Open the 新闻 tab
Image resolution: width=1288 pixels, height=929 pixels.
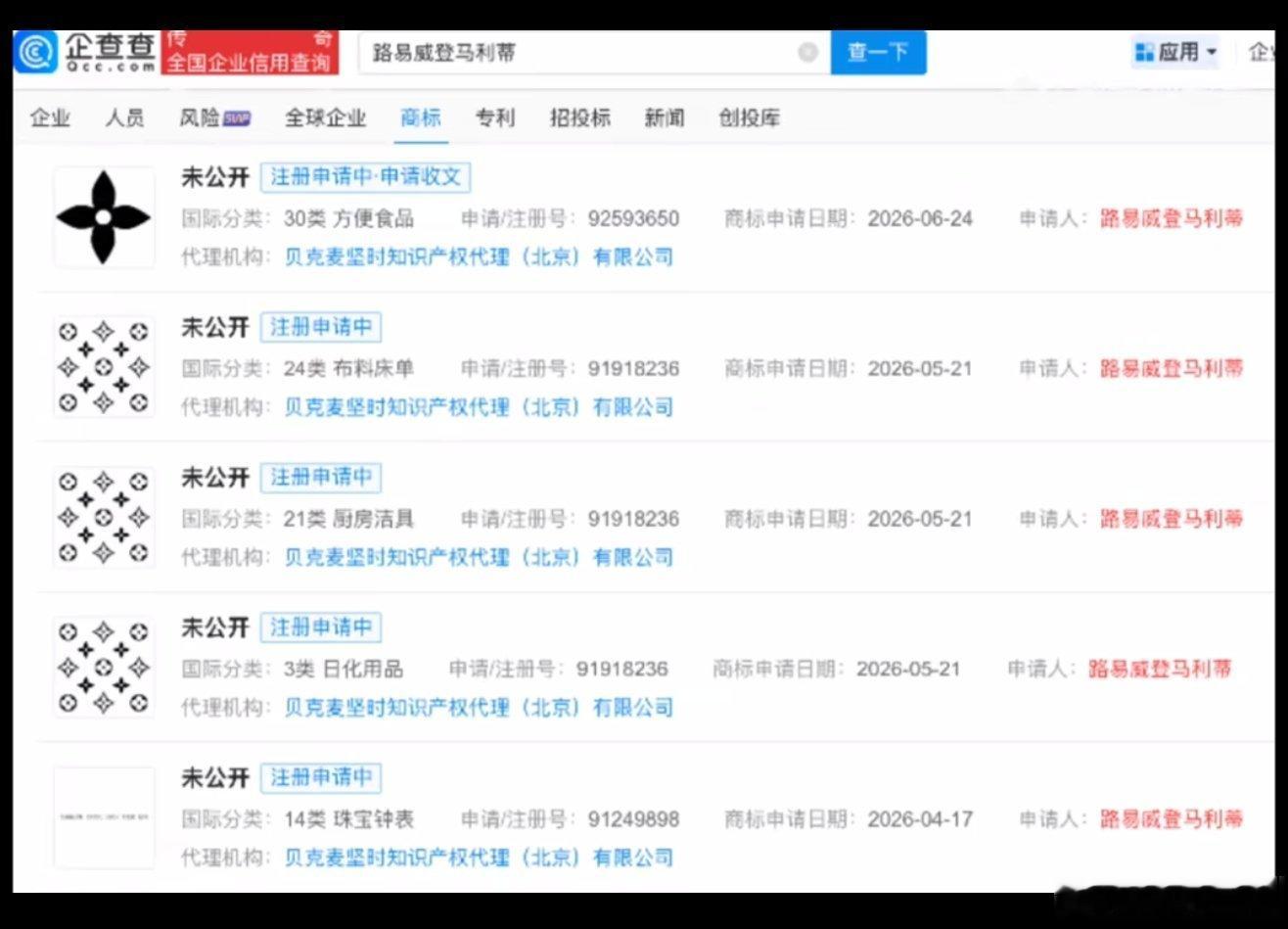665,118
